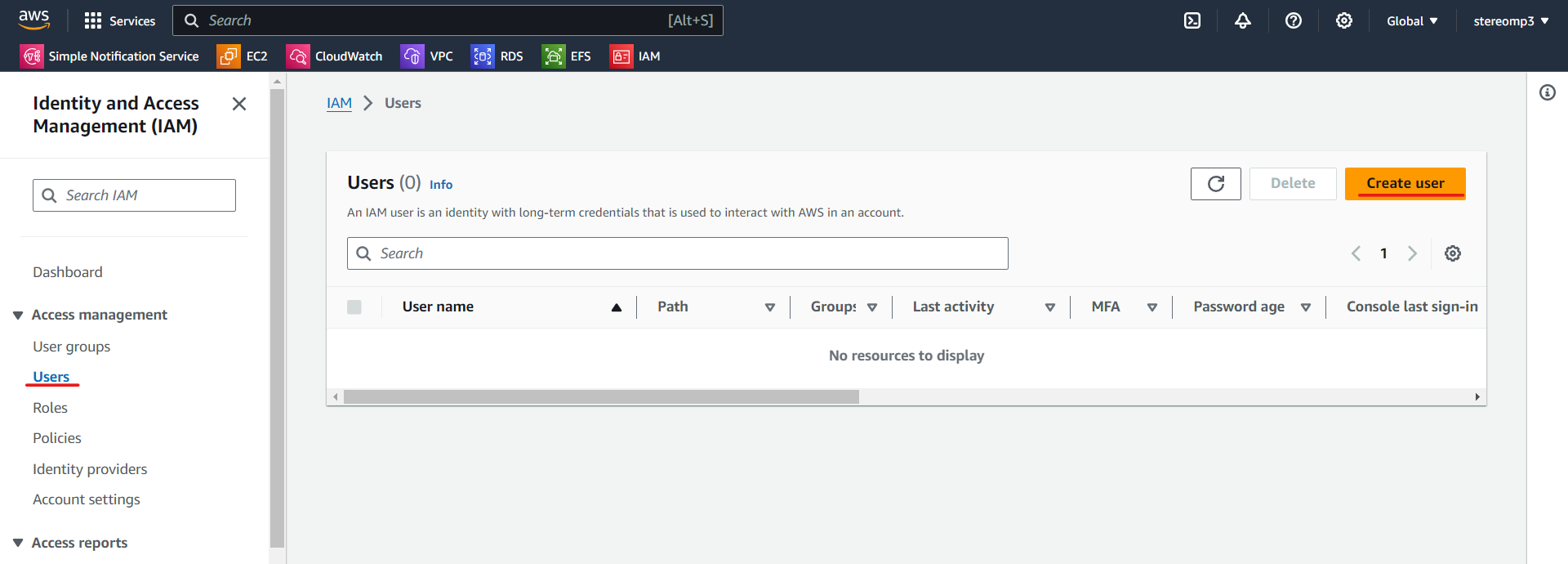Image resolution: width=1568 pixels, height=564 pixels.
Task: Open the IAM service shortcut
Action: click(x=635, y=56)
